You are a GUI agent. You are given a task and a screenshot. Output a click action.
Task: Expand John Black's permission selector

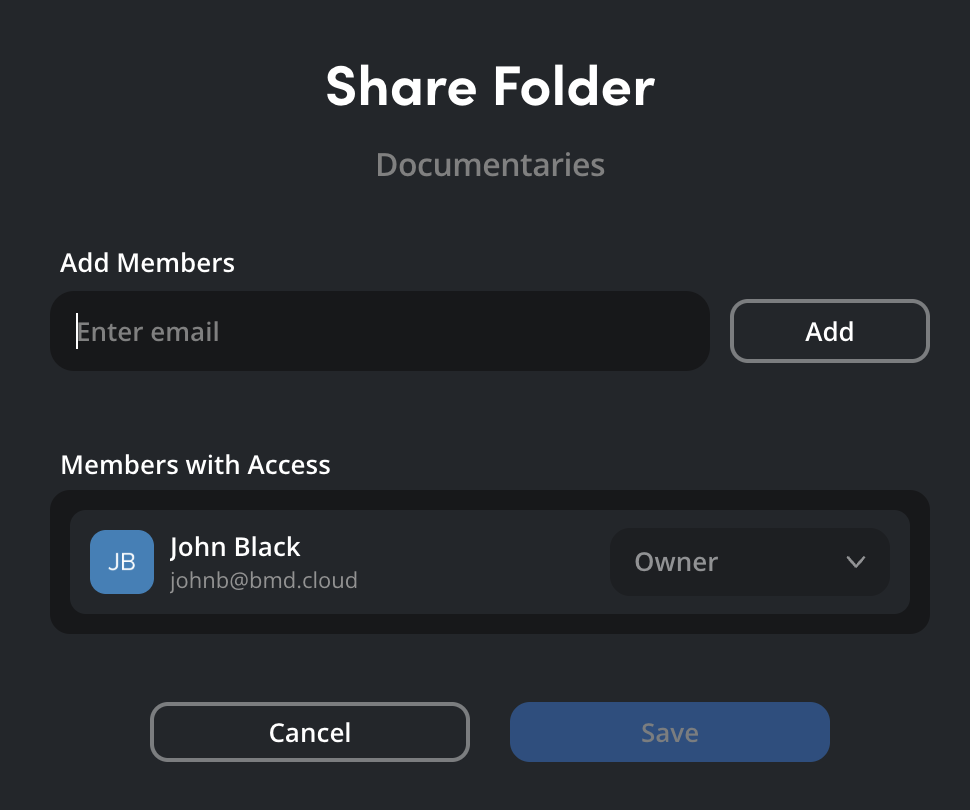748,562
